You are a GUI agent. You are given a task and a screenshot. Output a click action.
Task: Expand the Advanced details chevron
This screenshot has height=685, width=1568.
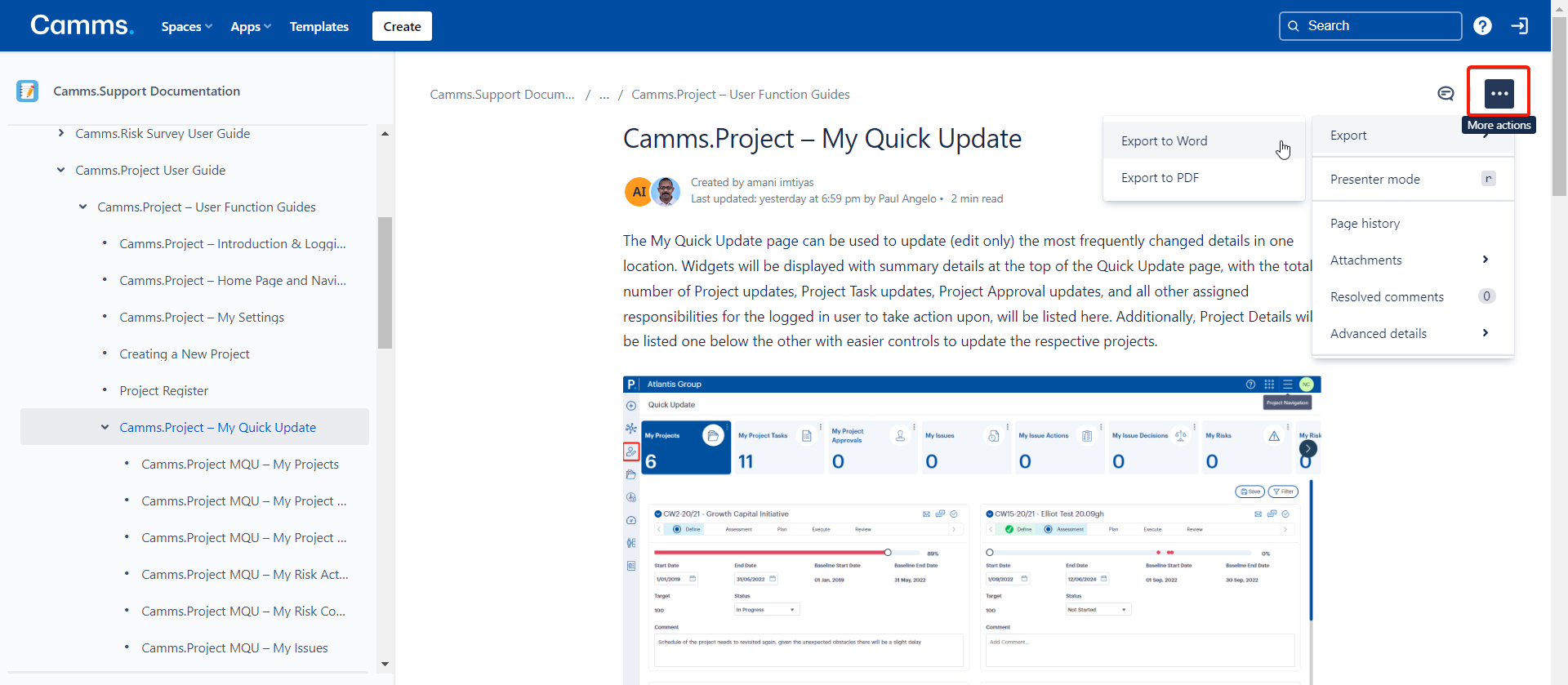click(1486, 333)
